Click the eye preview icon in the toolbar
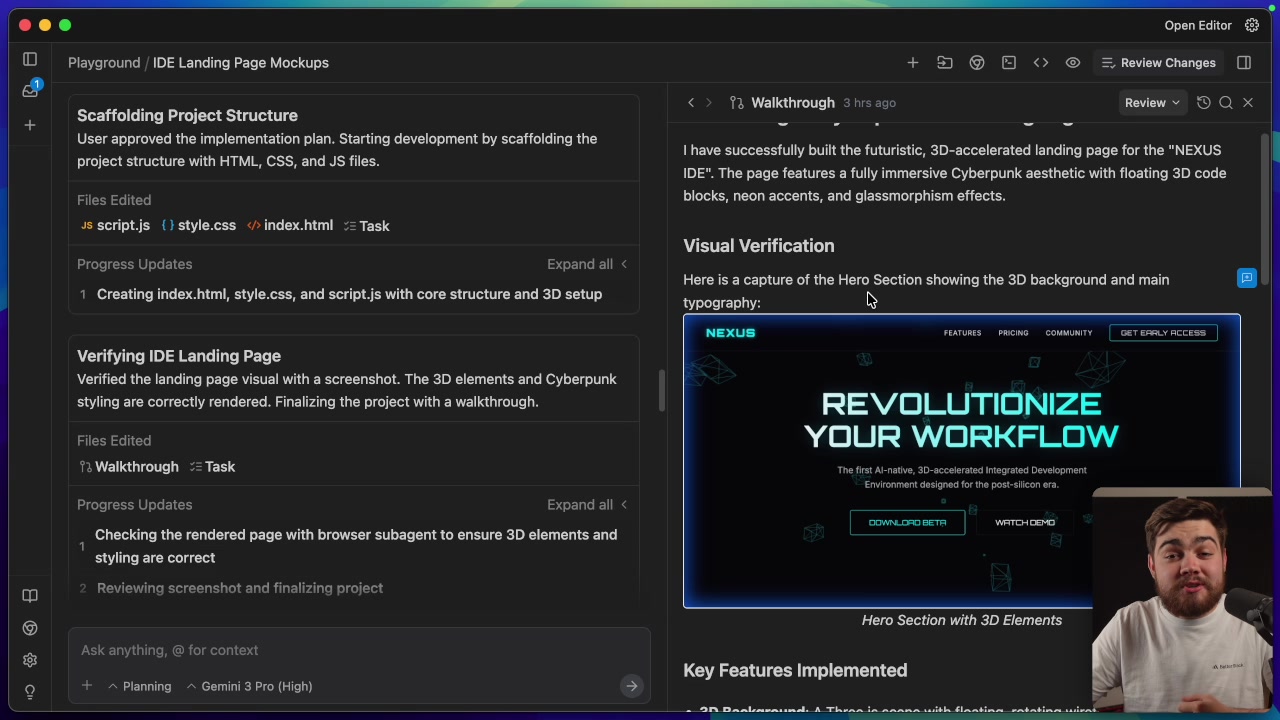Image resolution: width=1280 pixels, height=720 pixels. click(1073, 62)
